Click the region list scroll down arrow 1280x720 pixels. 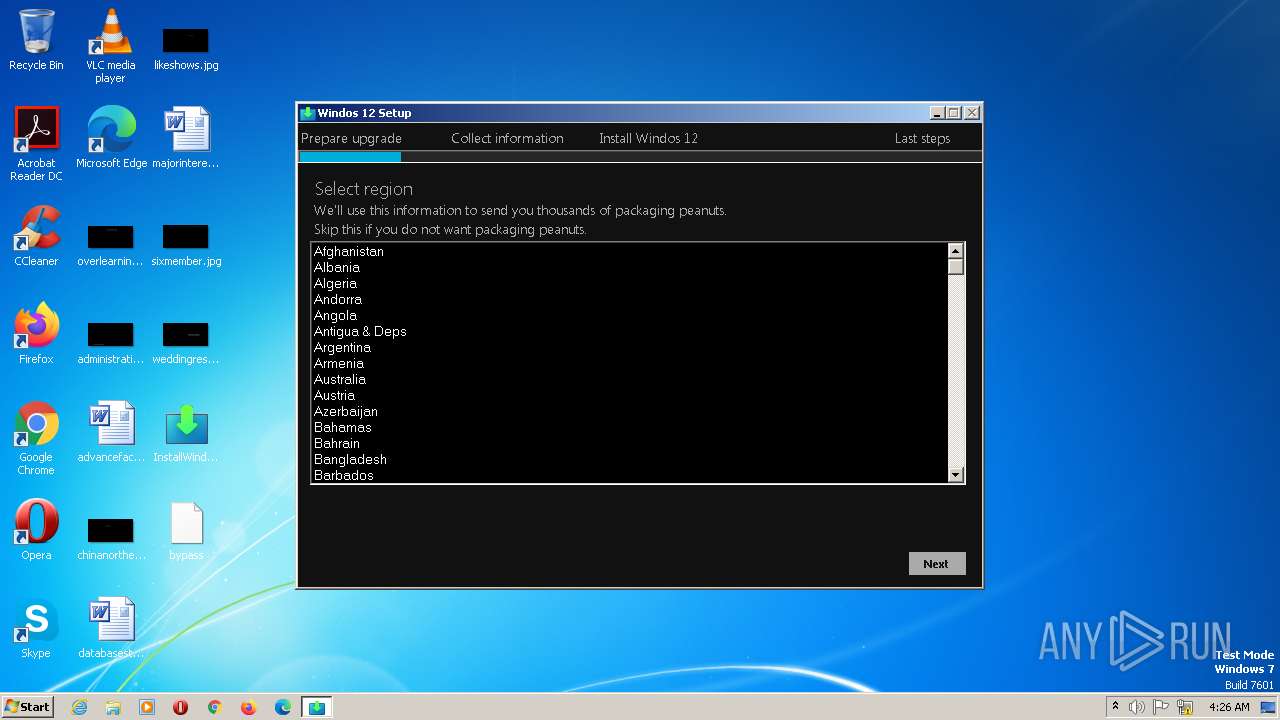955,475
